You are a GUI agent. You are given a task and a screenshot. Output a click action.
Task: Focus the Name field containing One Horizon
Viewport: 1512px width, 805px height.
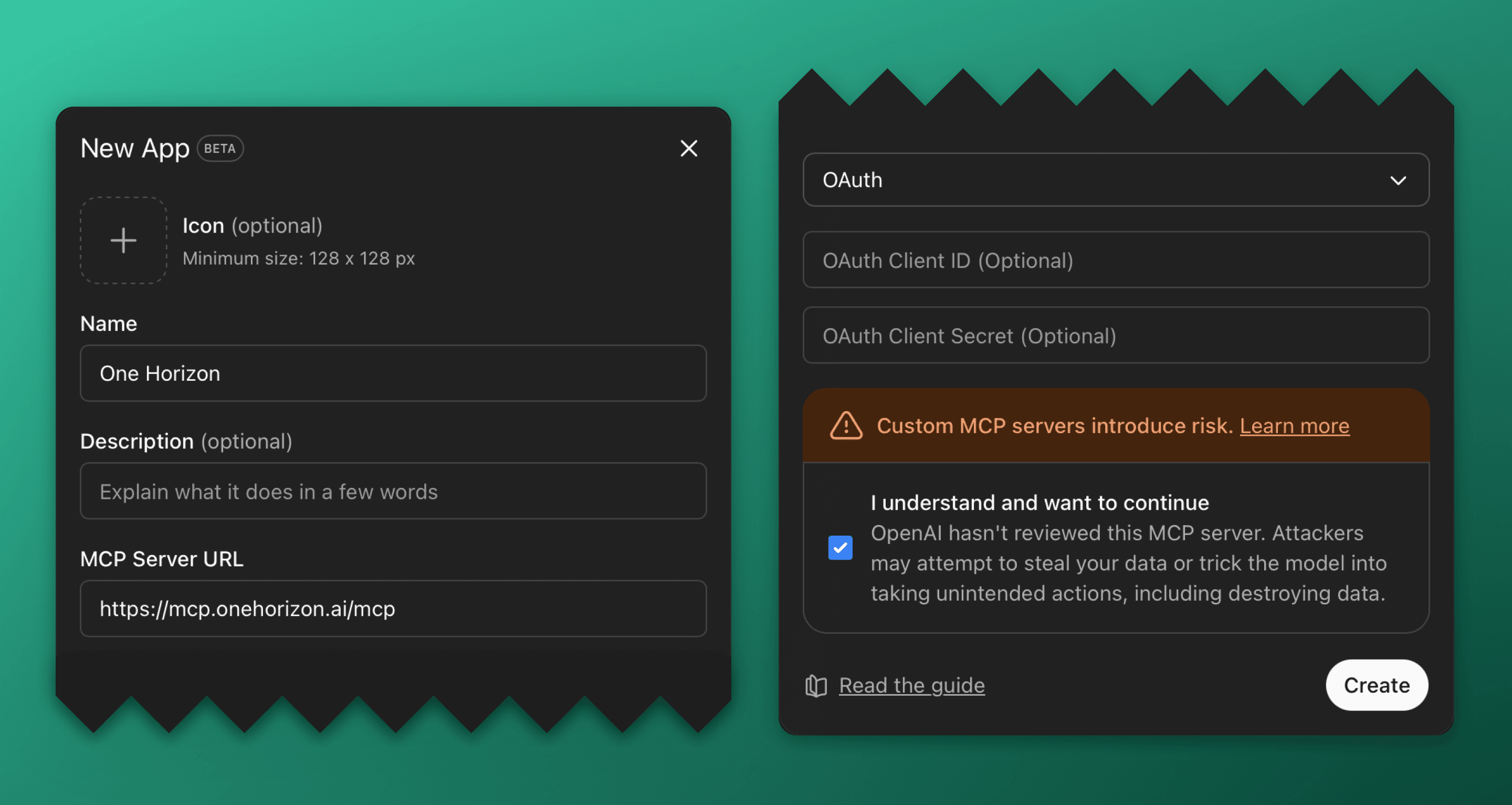tap(393, 373)
